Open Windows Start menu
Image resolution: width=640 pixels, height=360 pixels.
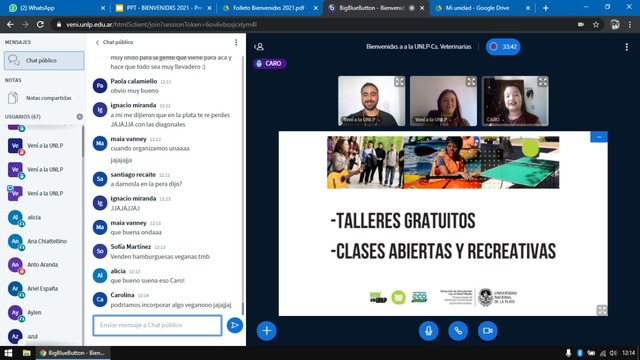tap(8, 353)
